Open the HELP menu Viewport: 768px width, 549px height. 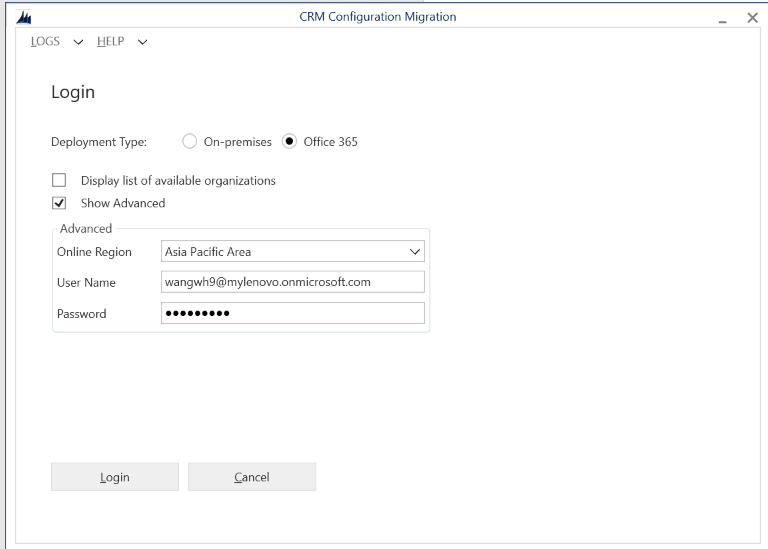pyautogui.click(x=111, y=42)
